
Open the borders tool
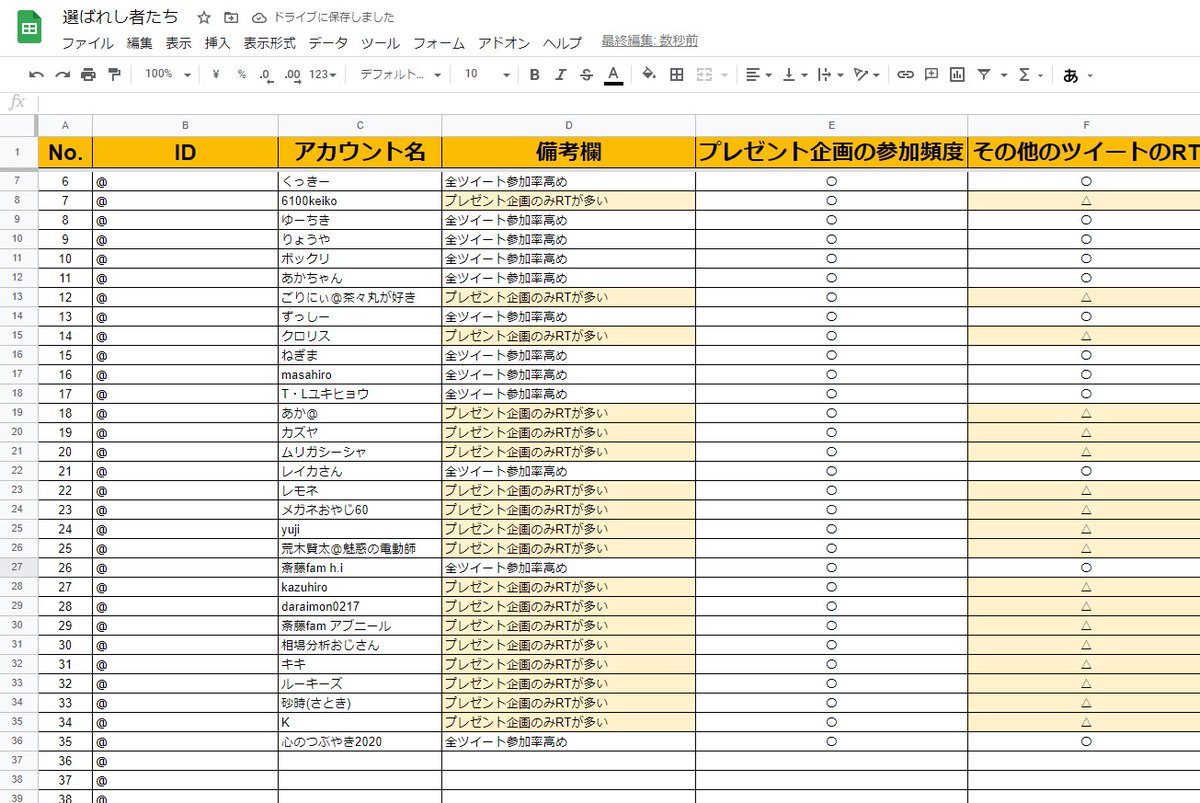coord(677,74)
